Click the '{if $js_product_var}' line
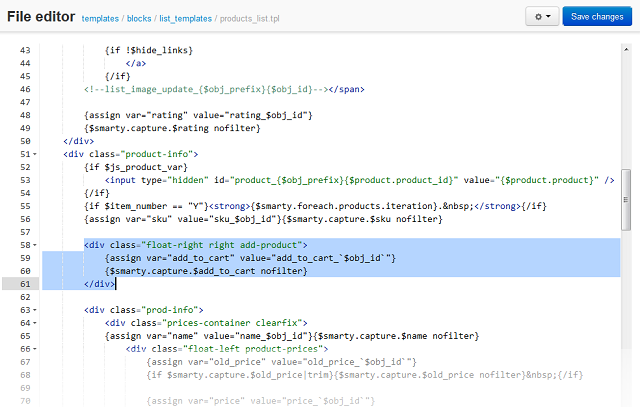The image size is (640, 407). pos(136,167)
